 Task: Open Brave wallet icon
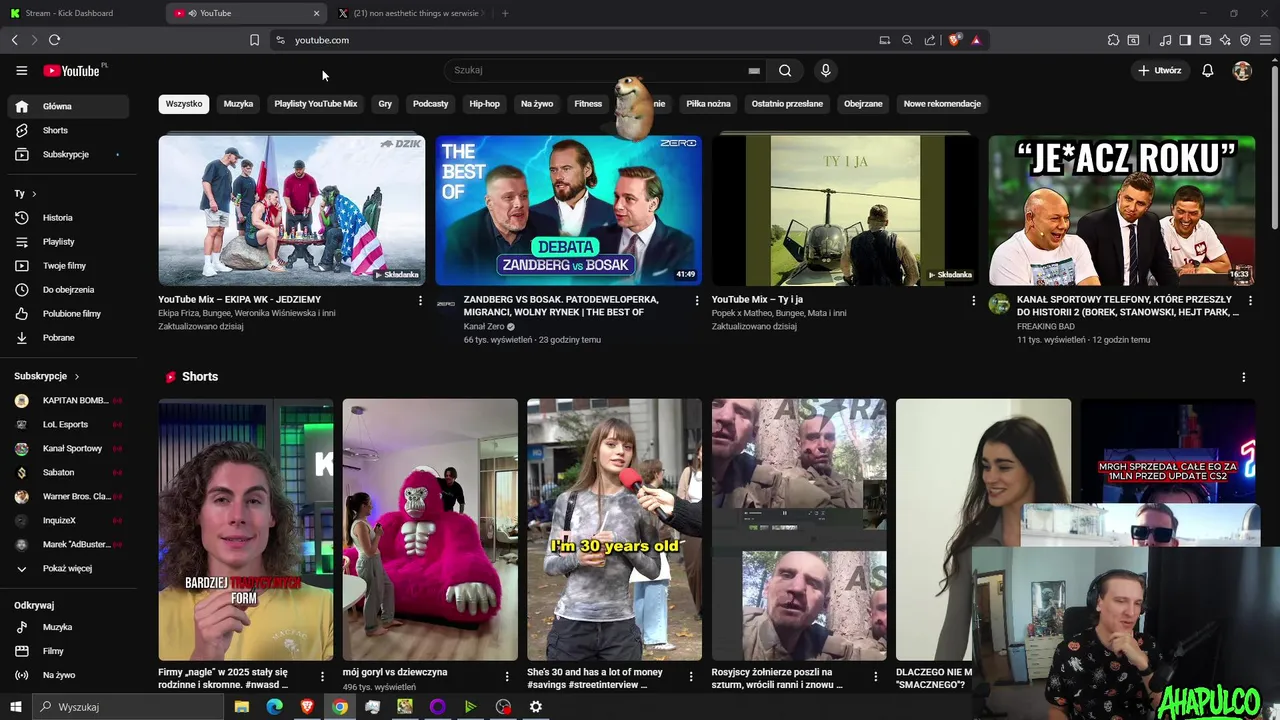coord(1205,40)
